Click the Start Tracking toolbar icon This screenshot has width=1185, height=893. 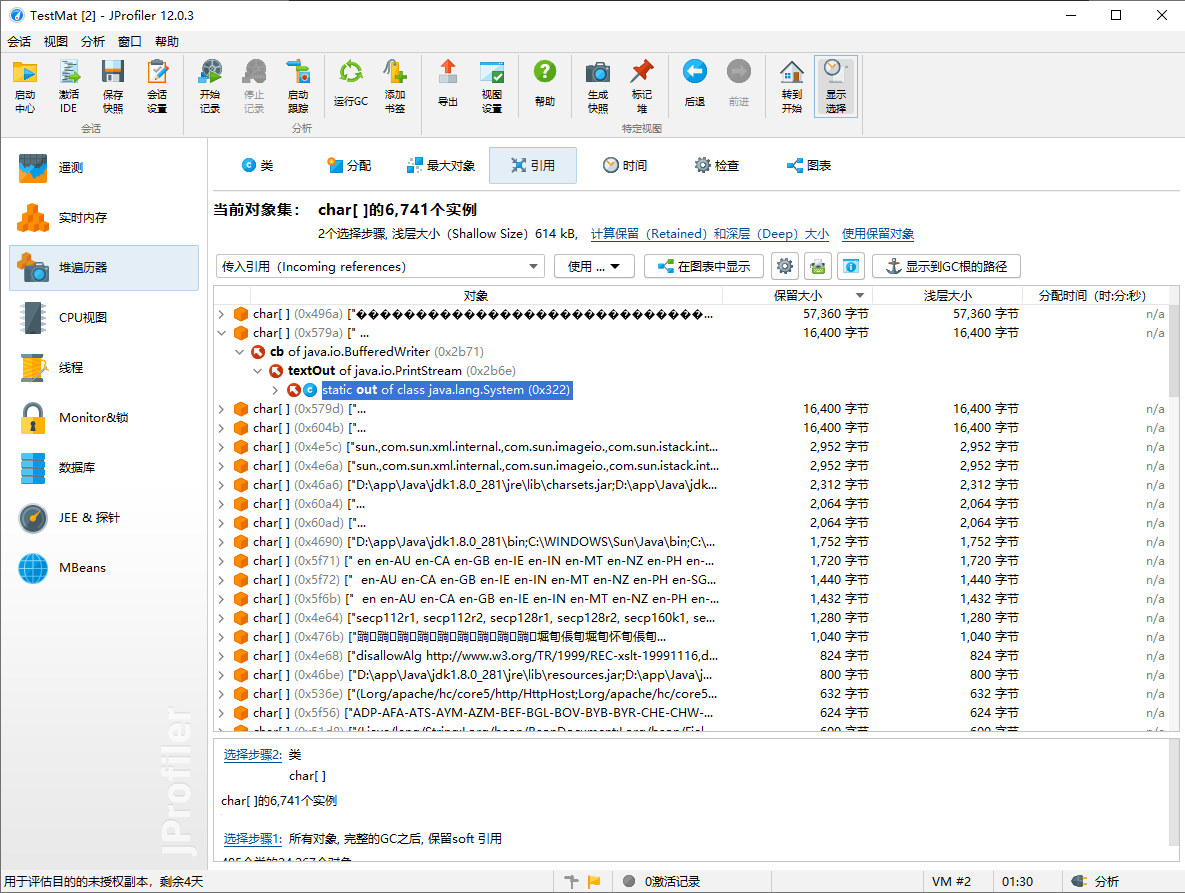point(298,86)
